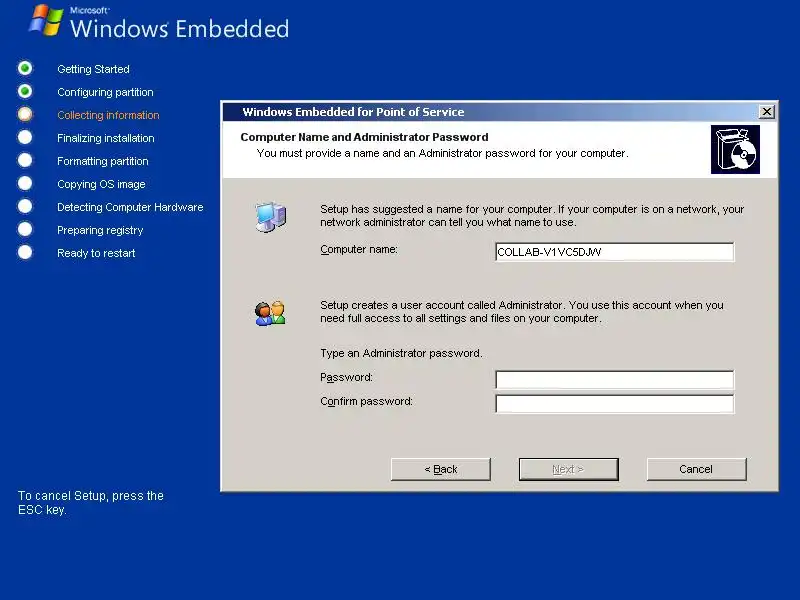Click the Detecting Computer Hardware indicator dot

pos(25,206)
